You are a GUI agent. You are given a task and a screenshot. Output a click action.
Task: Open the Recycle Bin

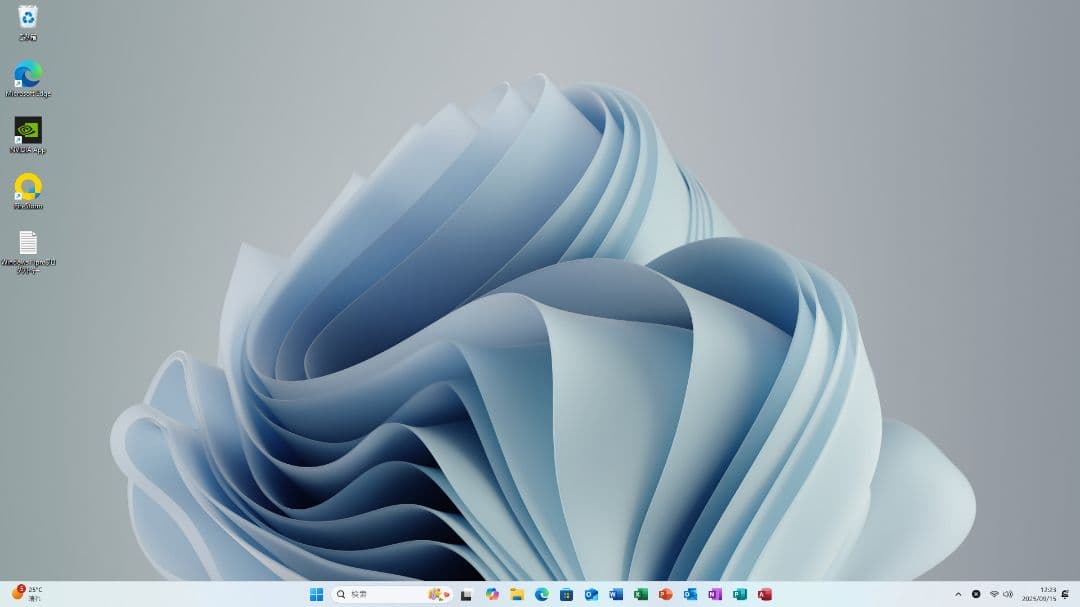(26, 17)
